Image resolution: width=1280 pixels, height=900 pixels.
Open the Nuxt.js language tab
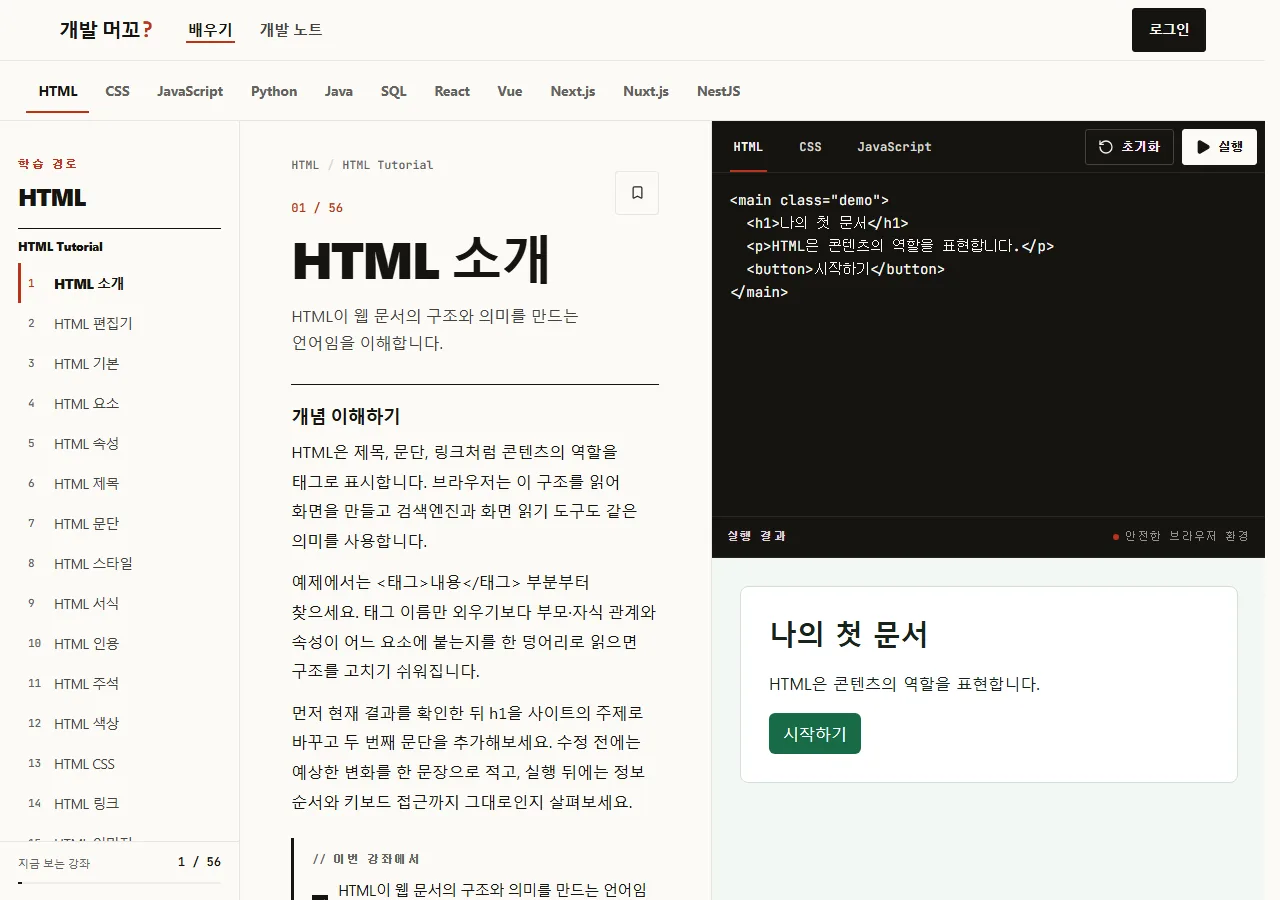(646, 91)
